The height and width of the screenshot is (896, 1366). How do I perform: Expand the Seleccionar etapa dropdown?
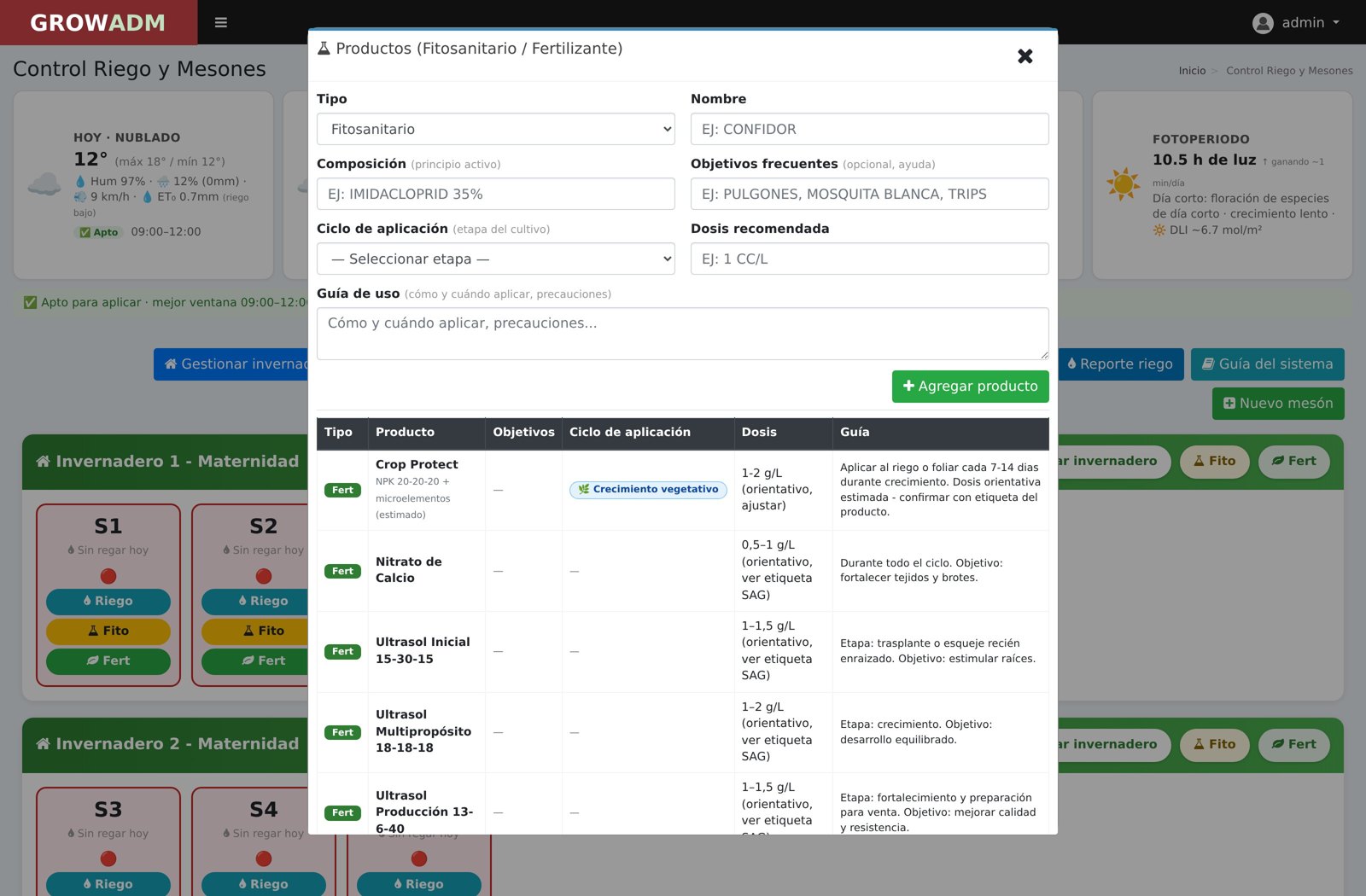[x=496, y=259]
